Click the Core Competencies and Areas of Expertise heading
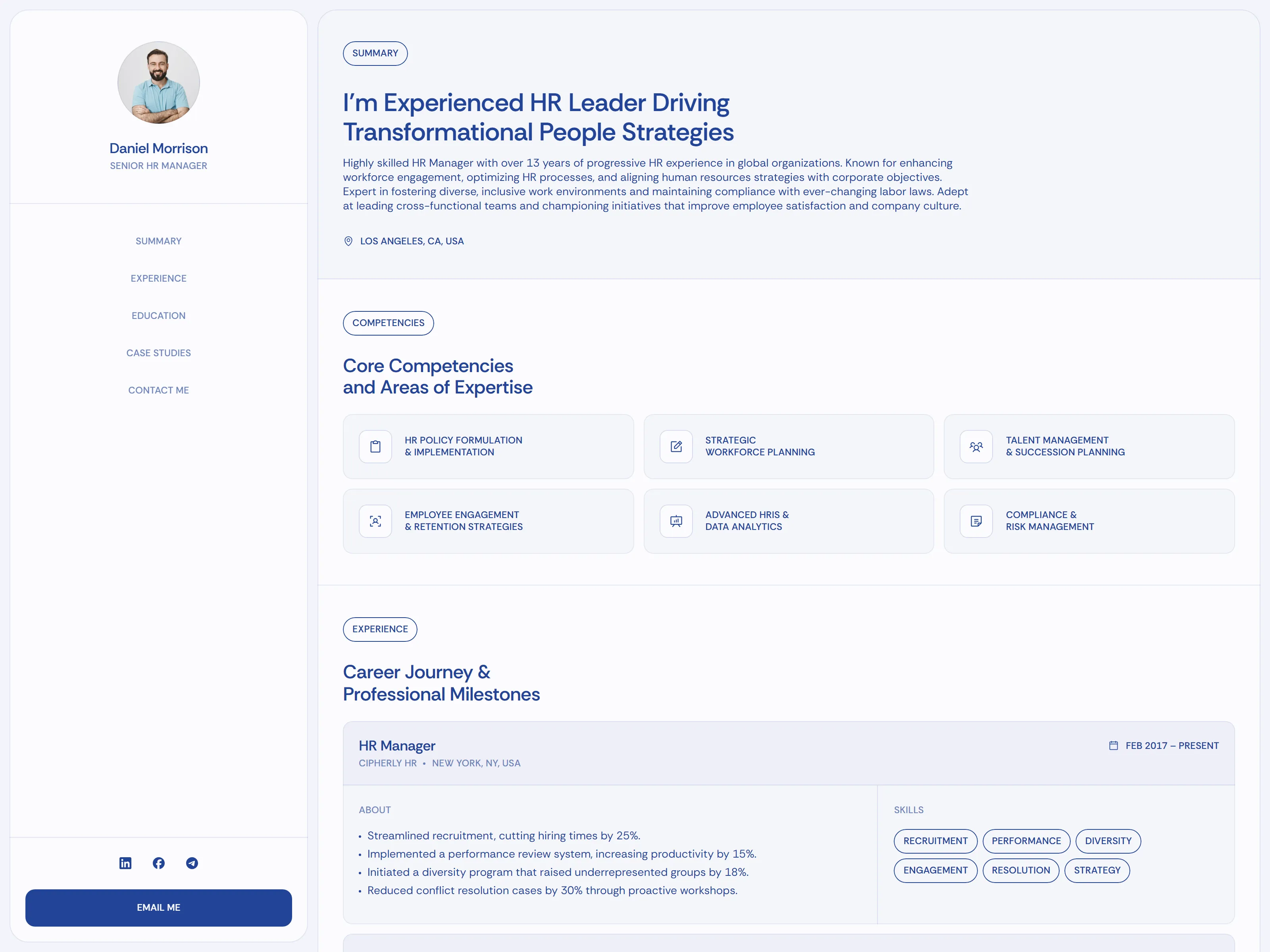The width and height of the screenshot is (1270, 952). coord(437,376)
